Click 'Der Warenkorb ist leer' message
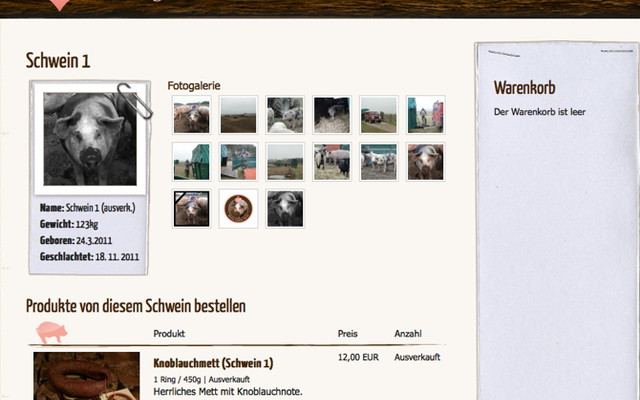Screen dimensions: 640x400 coord(540,112)
